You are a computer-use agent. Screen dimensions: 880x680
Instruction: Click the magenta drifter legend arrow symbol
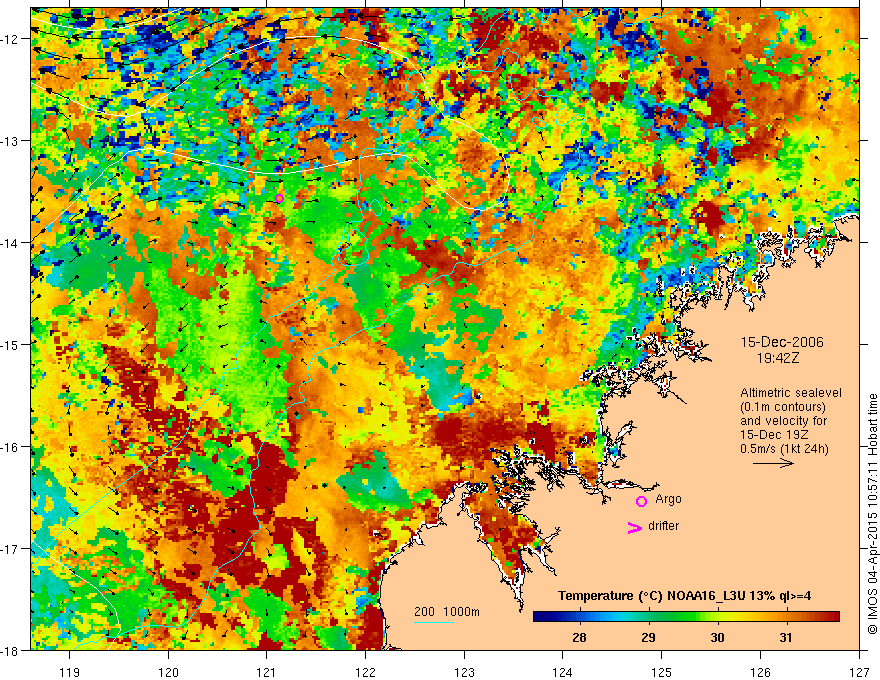click(635, 527)
